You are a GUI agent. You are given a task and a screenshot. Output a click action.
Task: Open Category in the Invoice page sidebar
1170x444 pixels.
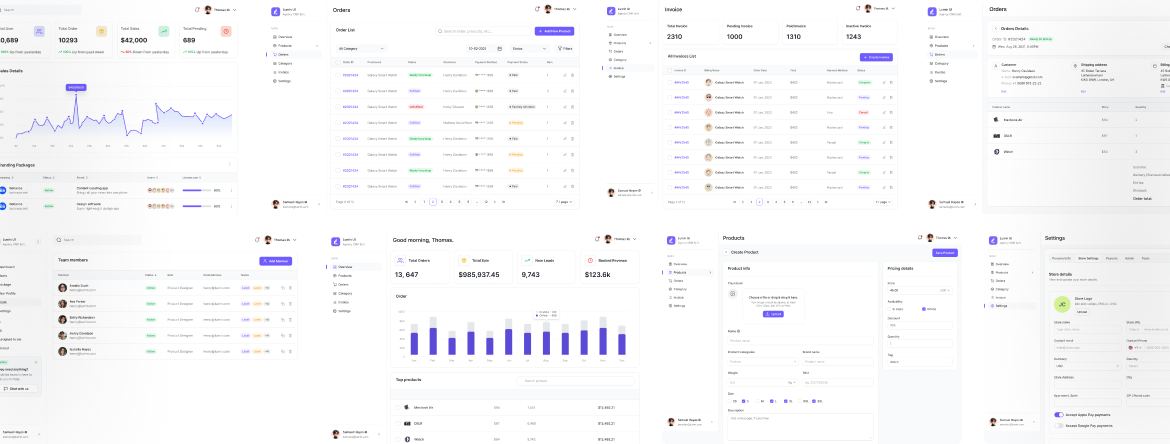[x=620, y=59]
